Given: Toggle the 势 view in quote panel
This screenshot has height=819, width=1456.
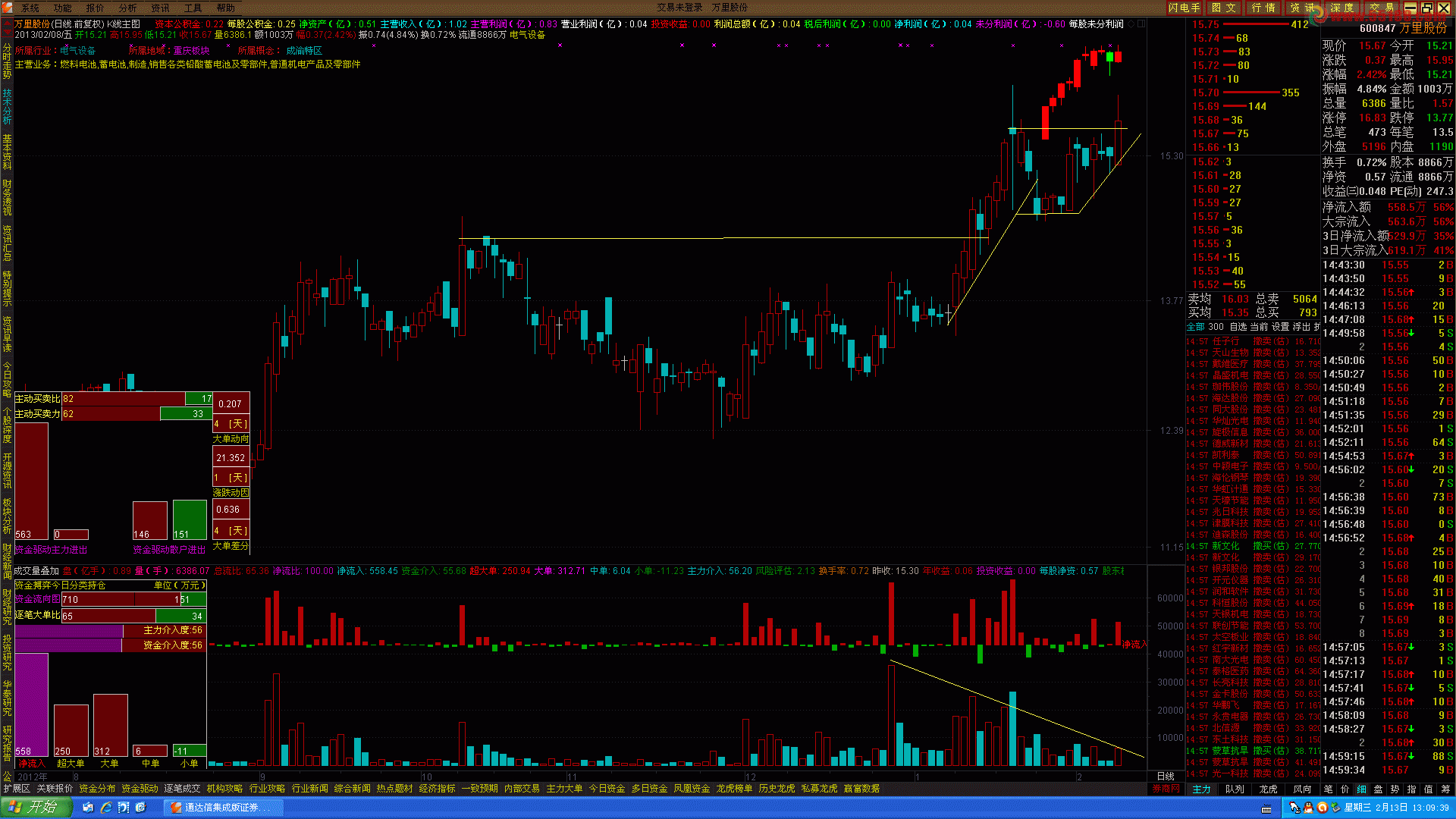Looking at the screenshot, I should (x=1395, y=789).
